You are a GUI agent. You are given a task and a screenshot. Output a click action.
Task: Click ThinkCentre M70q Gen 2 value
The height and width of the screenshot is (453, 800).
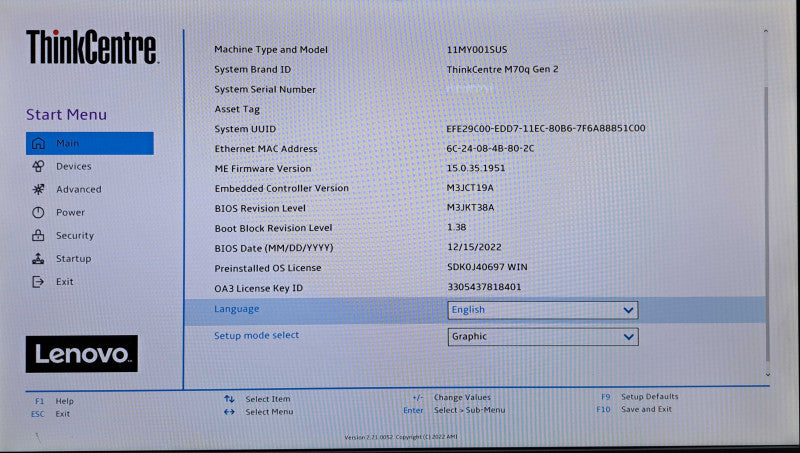click(503, 69)
